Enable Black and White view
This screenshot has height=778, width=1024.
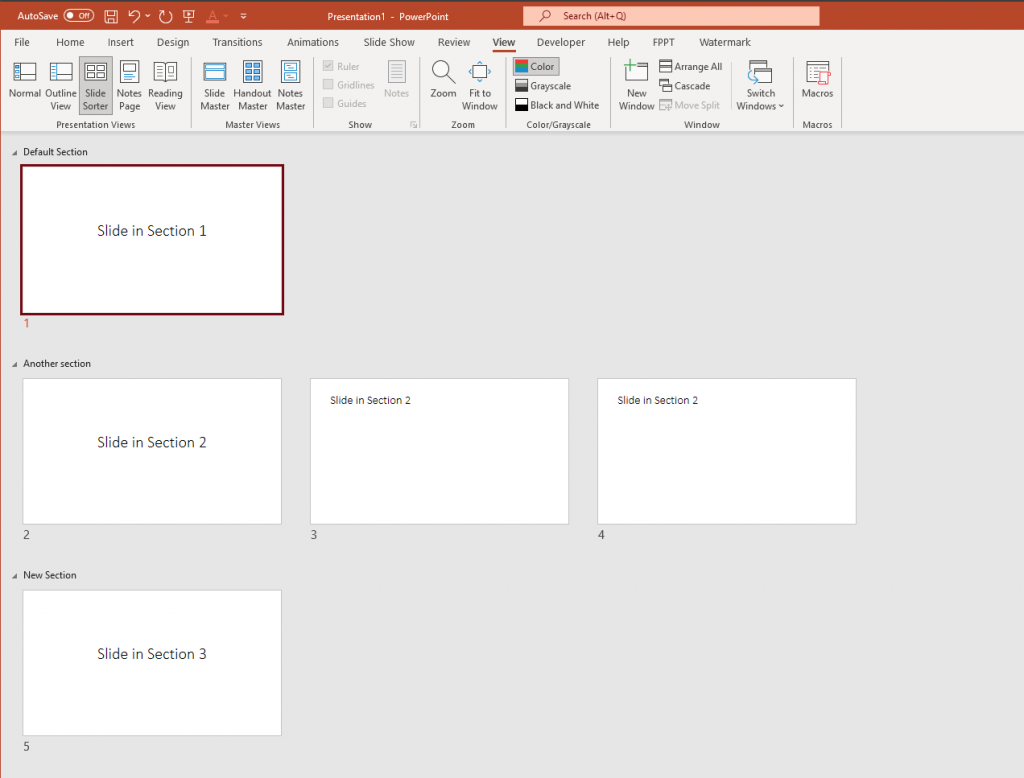(557, 104)
